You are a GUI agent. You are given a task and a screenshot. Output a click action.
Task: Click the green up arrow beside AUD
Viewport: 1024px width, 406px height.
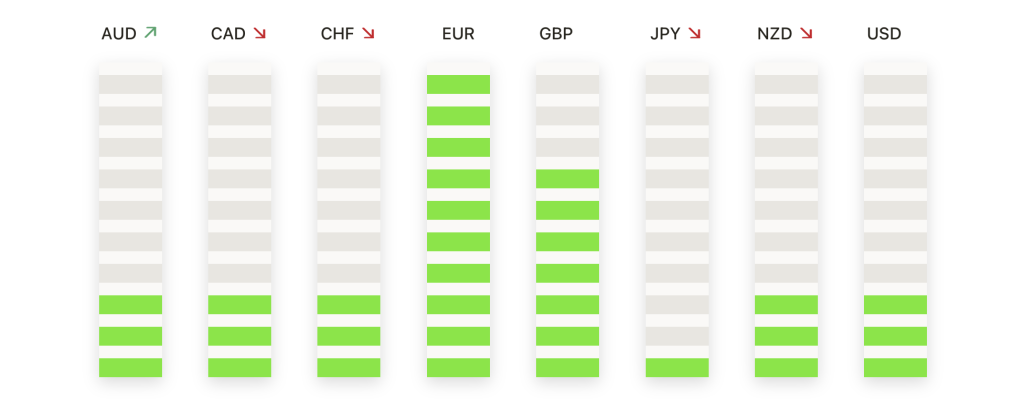point(151,33)
